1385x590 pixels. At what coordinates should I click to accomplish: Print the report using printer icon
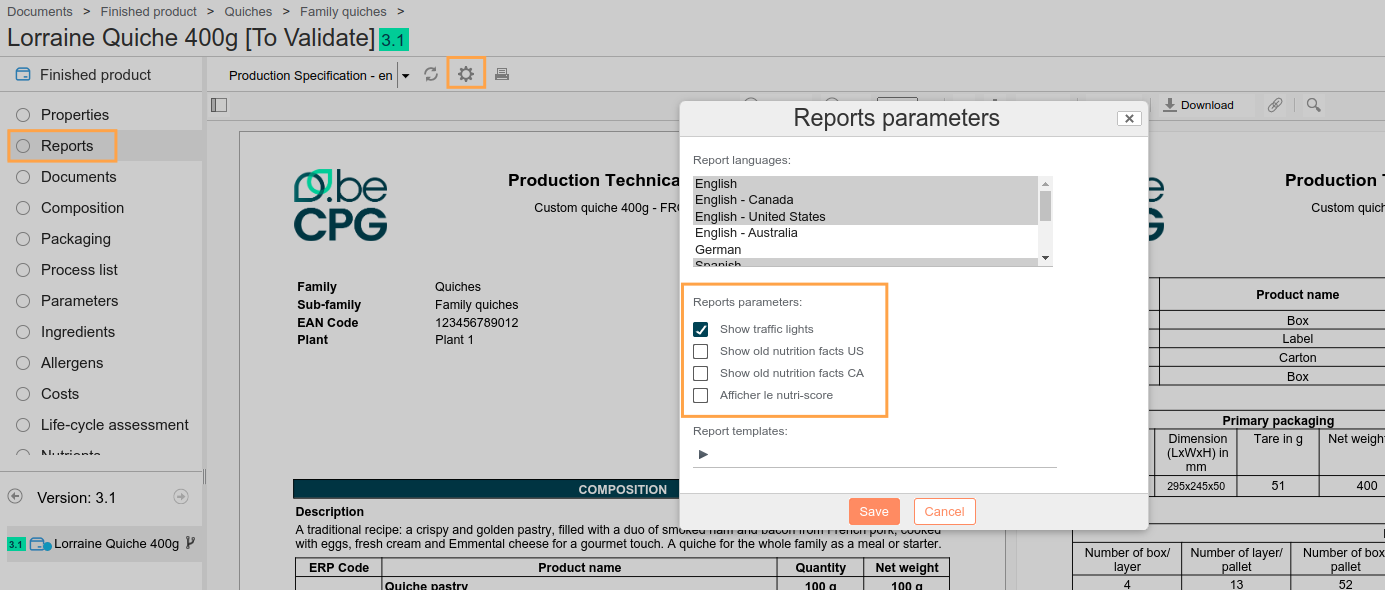[502, 74]
